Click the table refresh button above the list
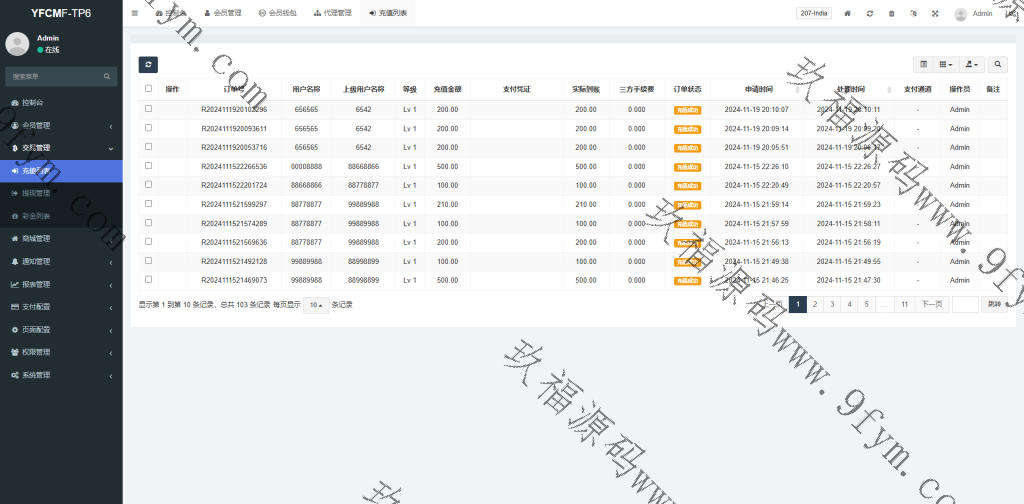 (148, 65)
